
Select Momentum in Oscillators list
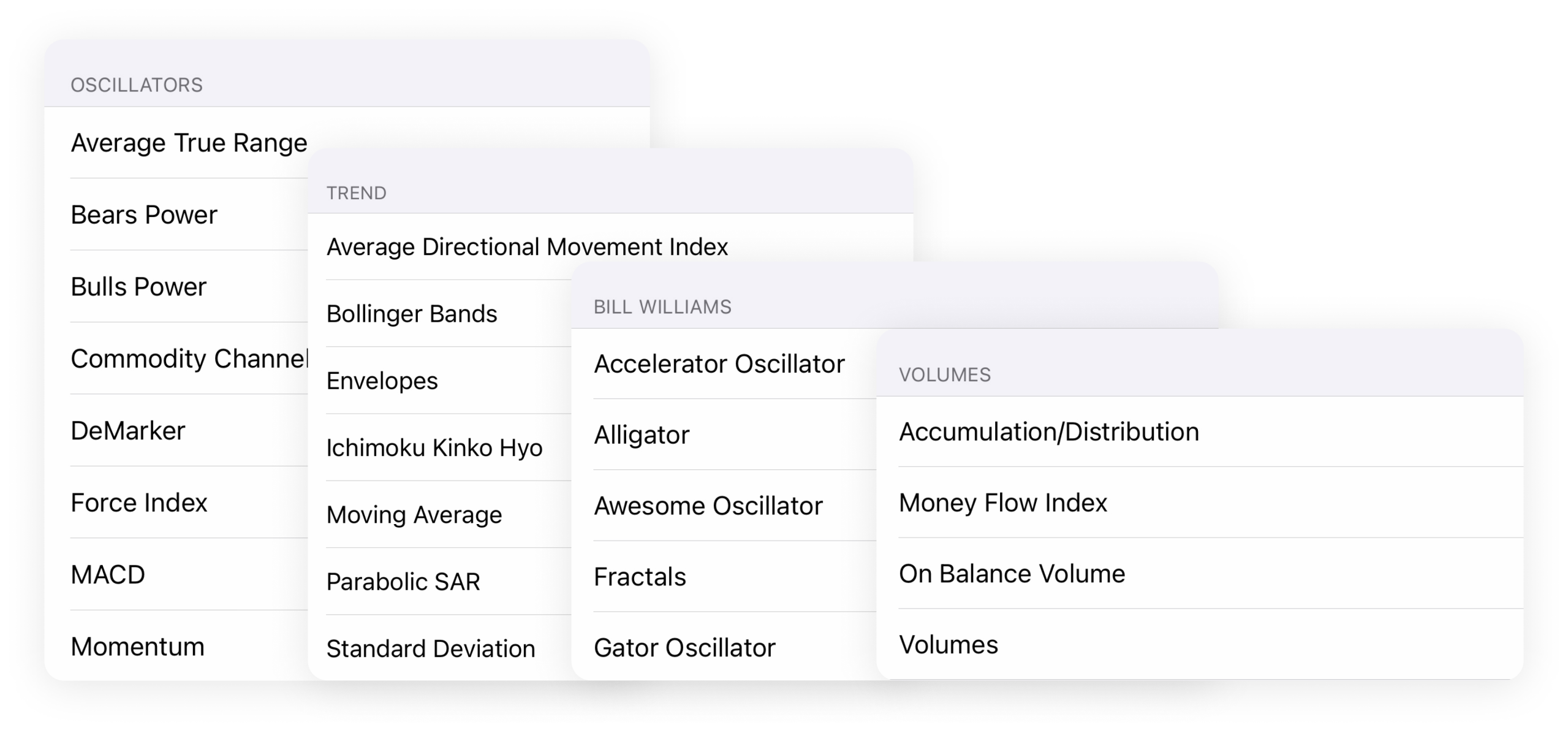click(x=137, y=647)
